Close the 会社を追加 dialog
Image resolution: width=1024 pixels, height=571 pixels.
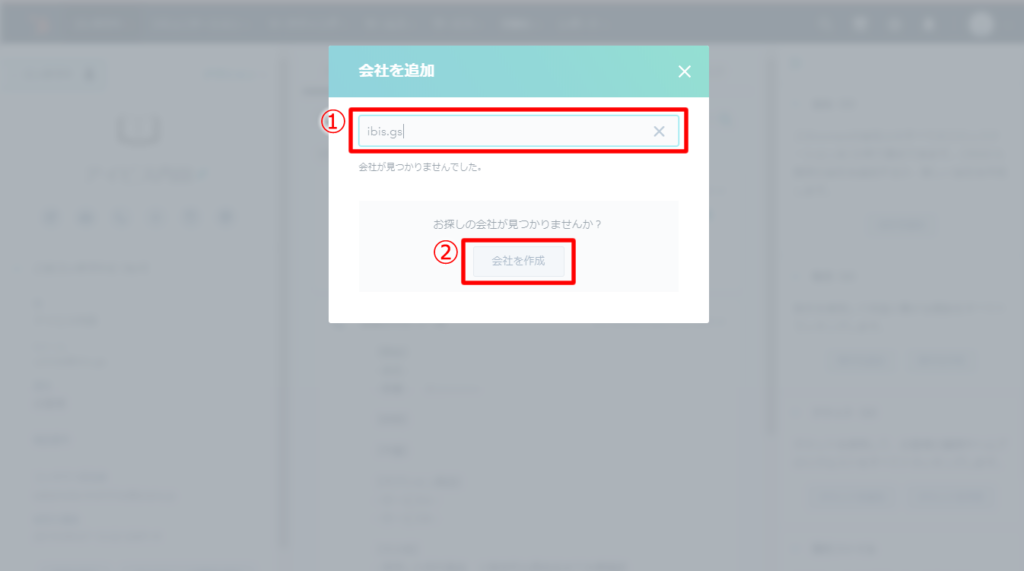coord(684,72)
